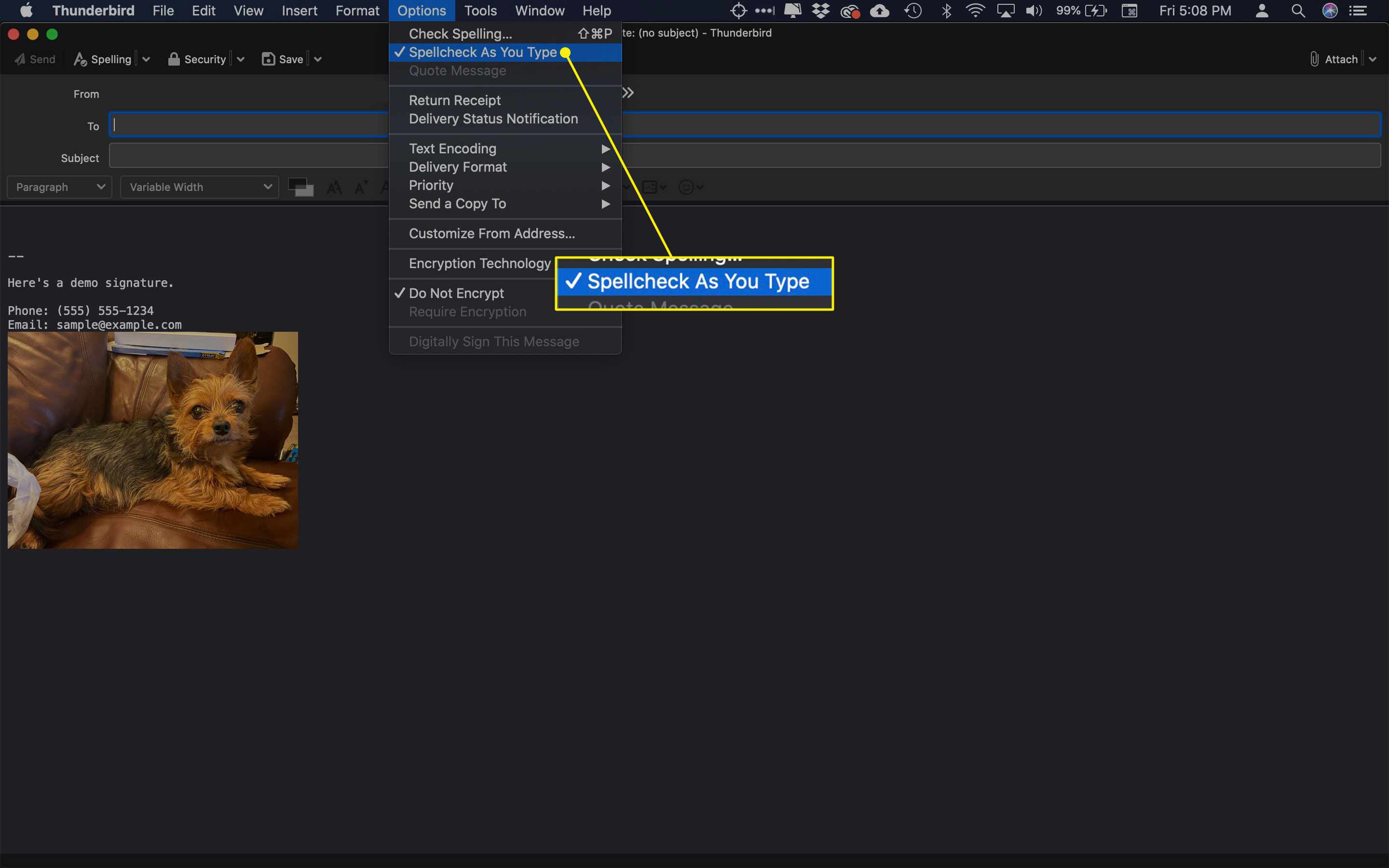The height and width of the screenshot is (868, 1389).
Task: Expand Priority submenu
Action: [x=505, y=186]
